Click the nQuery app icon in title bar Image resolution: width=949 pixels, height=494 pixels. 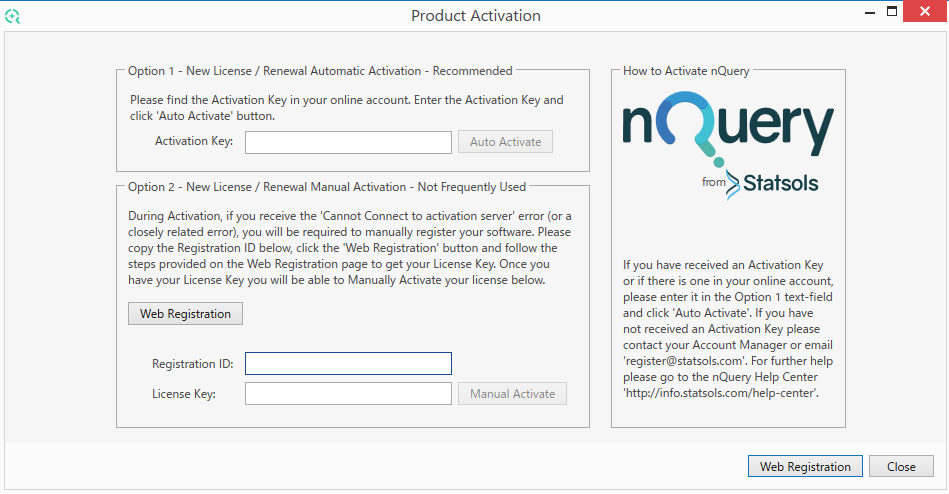[12, 16]
